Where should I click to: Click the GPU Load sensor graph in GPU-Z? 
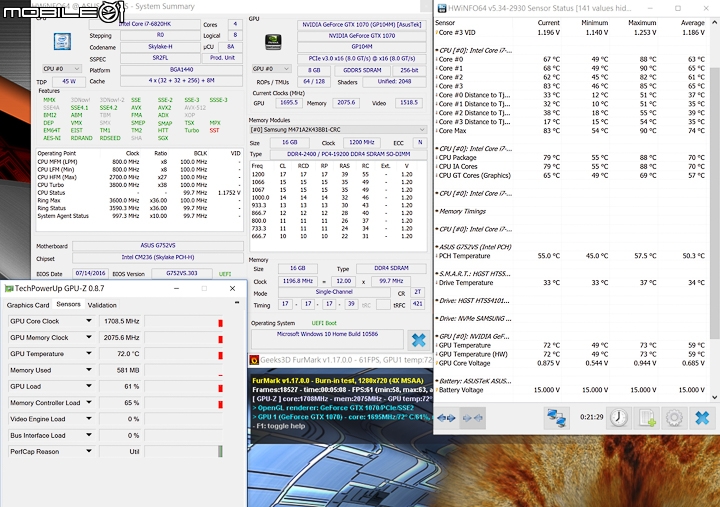[184, 387]
